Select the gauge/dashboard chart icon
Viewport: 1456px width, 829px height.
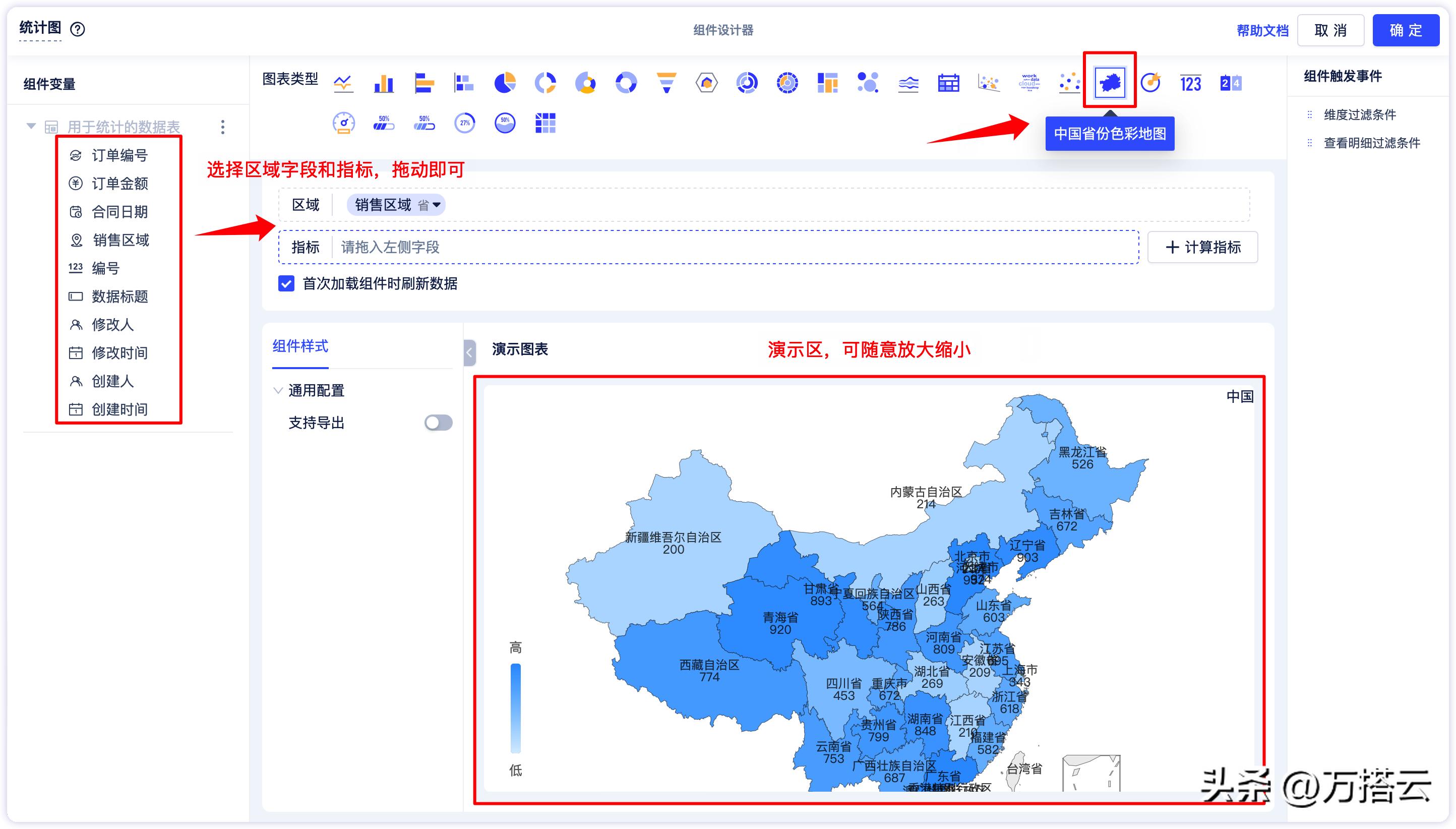(344, 123)
